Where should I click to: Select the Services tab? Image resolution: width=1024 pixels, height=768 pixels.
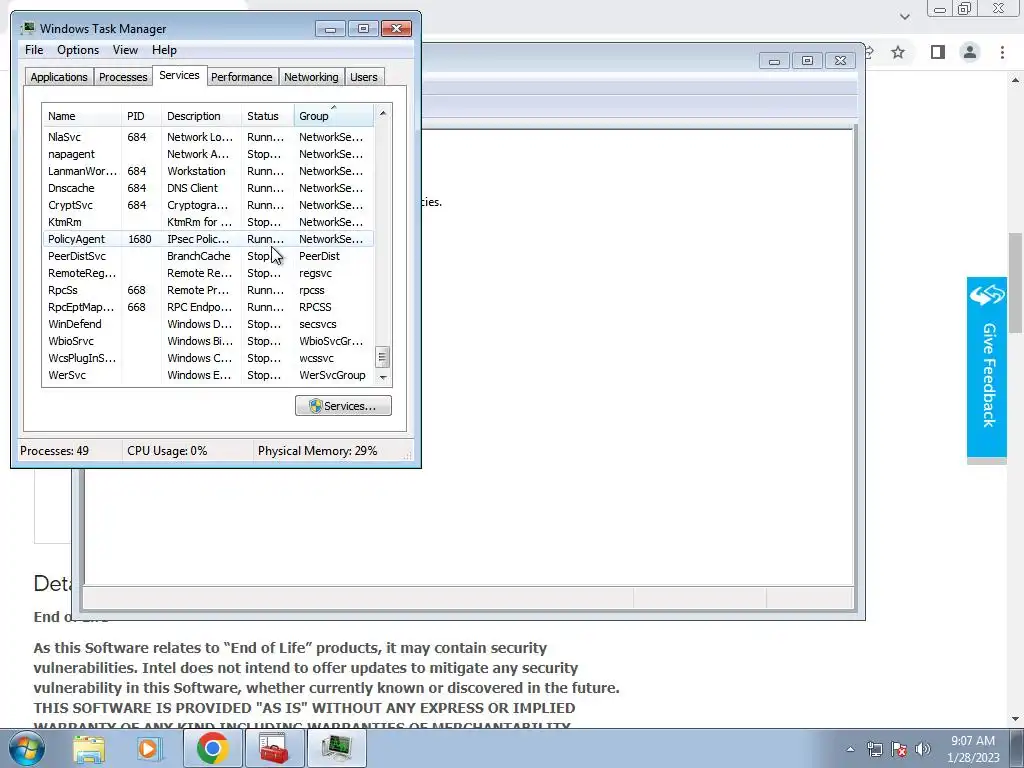tap(179, 75)
